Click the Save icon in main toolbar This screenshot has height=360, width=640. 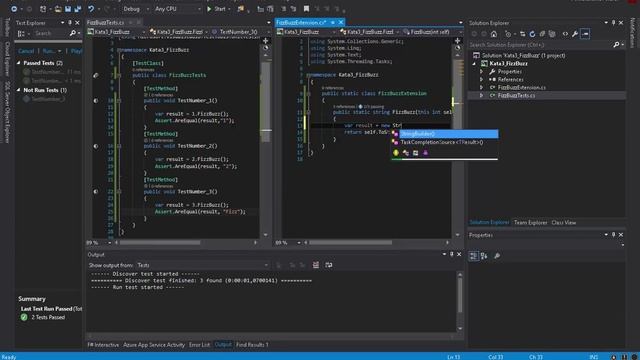pos(68,9)
